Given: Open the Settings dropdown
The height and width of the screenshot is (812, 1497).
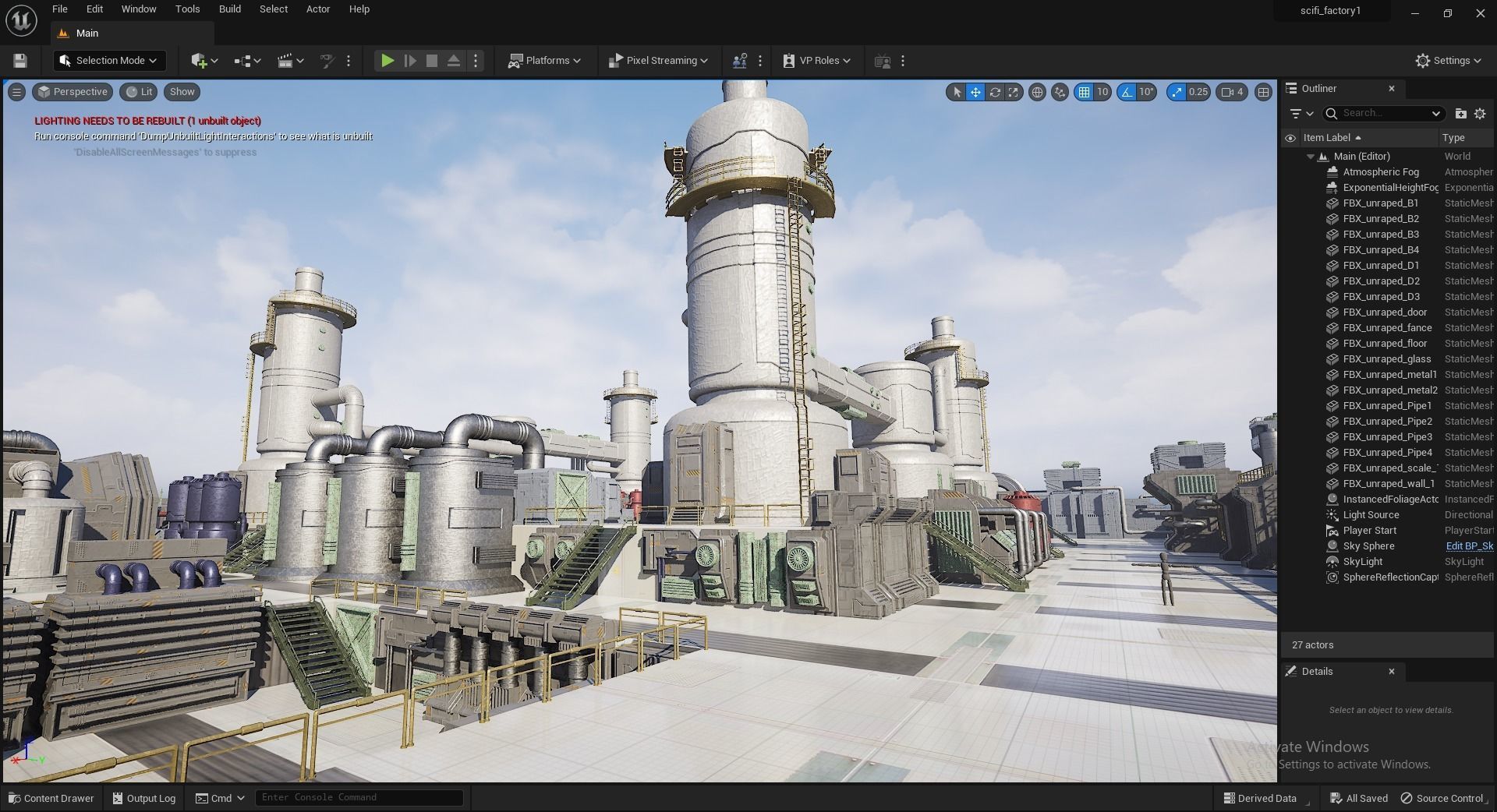Looking at the screenshot, I should (x=1448, y=61).
